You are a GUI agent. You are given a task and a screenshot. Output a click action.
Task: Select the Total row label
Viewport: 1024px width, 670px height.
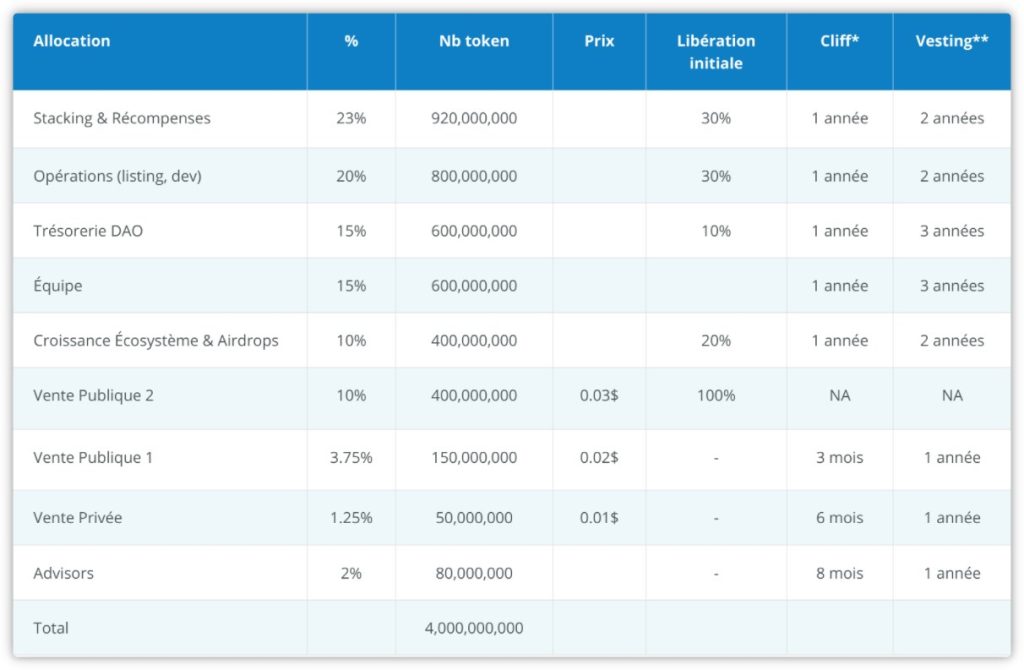coord(51,628)
